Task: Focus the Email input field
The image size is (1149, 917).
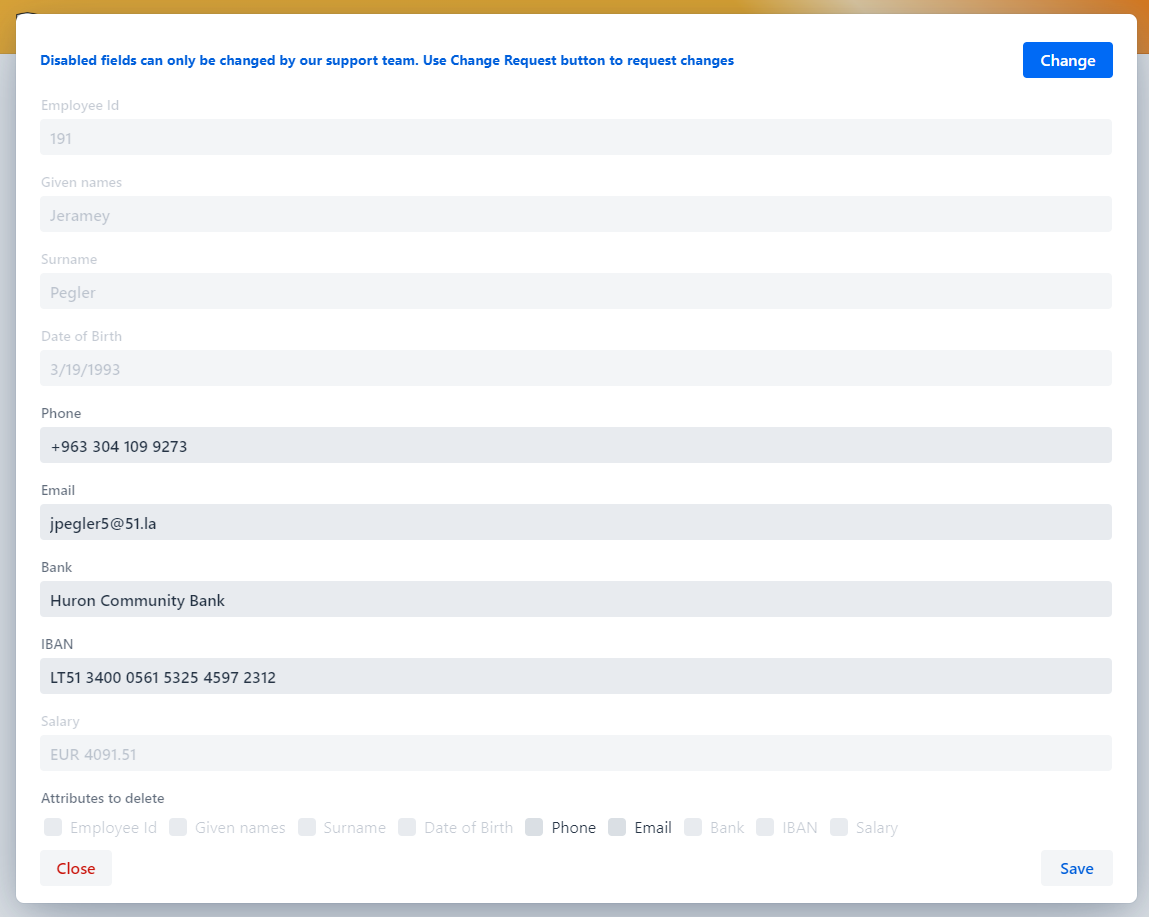Action: pos(576,522)
